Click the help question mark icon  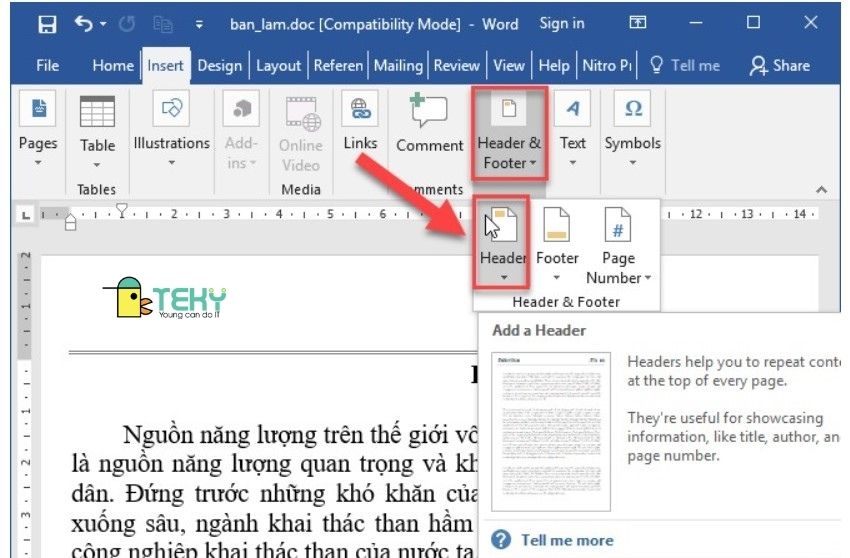(x=501, y=540)
